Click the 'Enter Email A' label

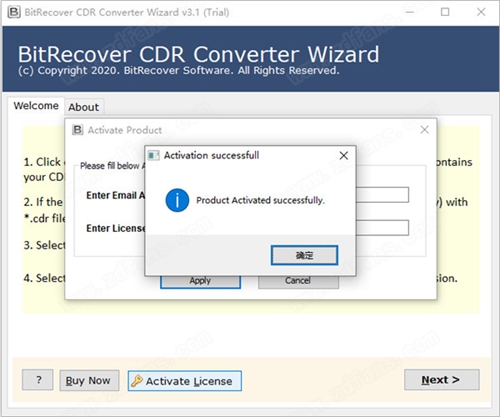(x=116, y=195)
